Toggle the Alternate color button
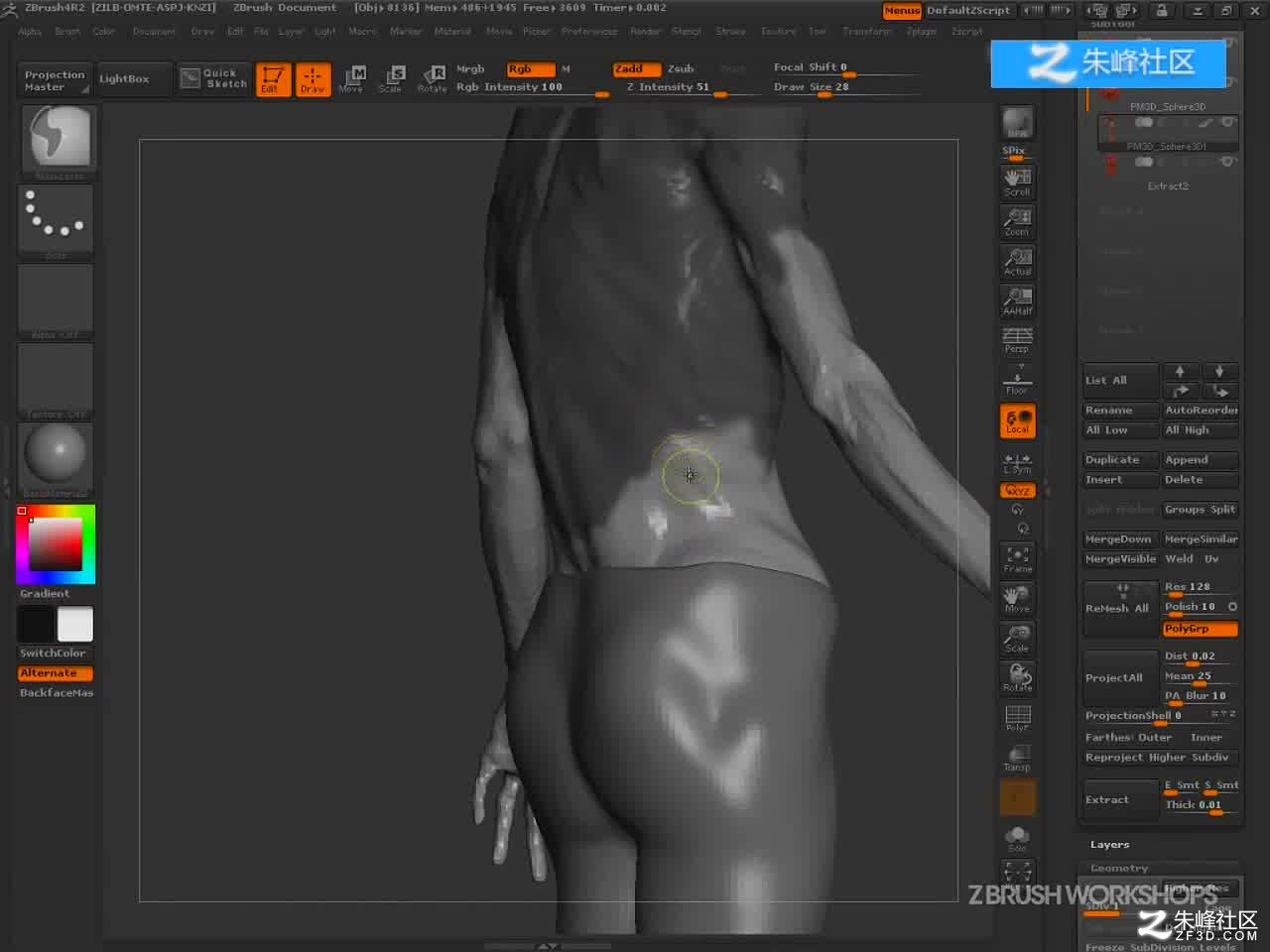1270x952 pixels. pos(55,673)
